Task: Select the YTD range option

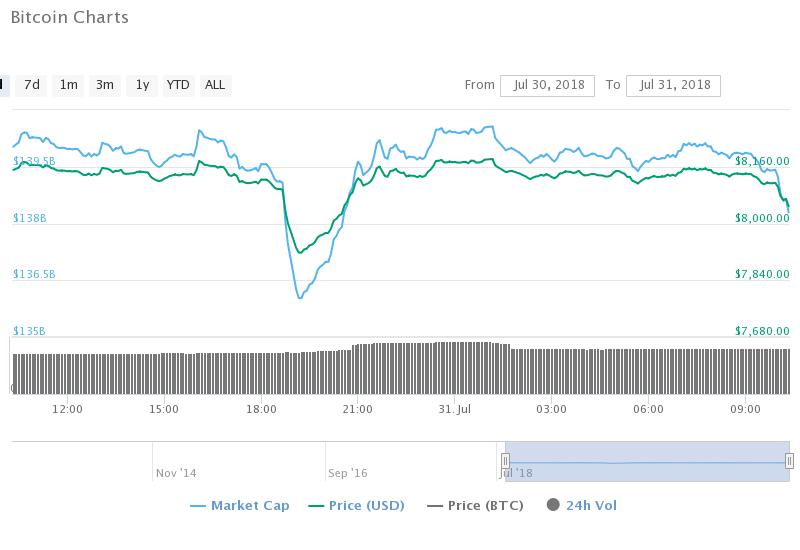Action: point(178,85)
